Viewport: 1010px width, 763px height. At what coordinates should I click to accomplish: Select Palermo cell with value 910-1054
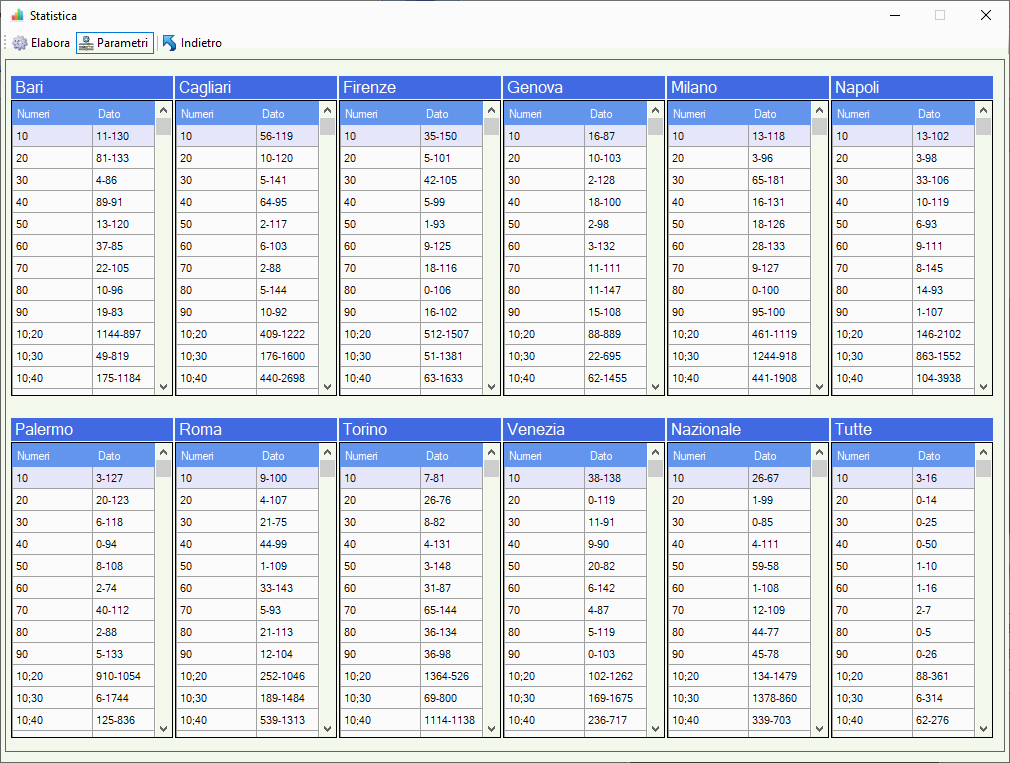124,676
